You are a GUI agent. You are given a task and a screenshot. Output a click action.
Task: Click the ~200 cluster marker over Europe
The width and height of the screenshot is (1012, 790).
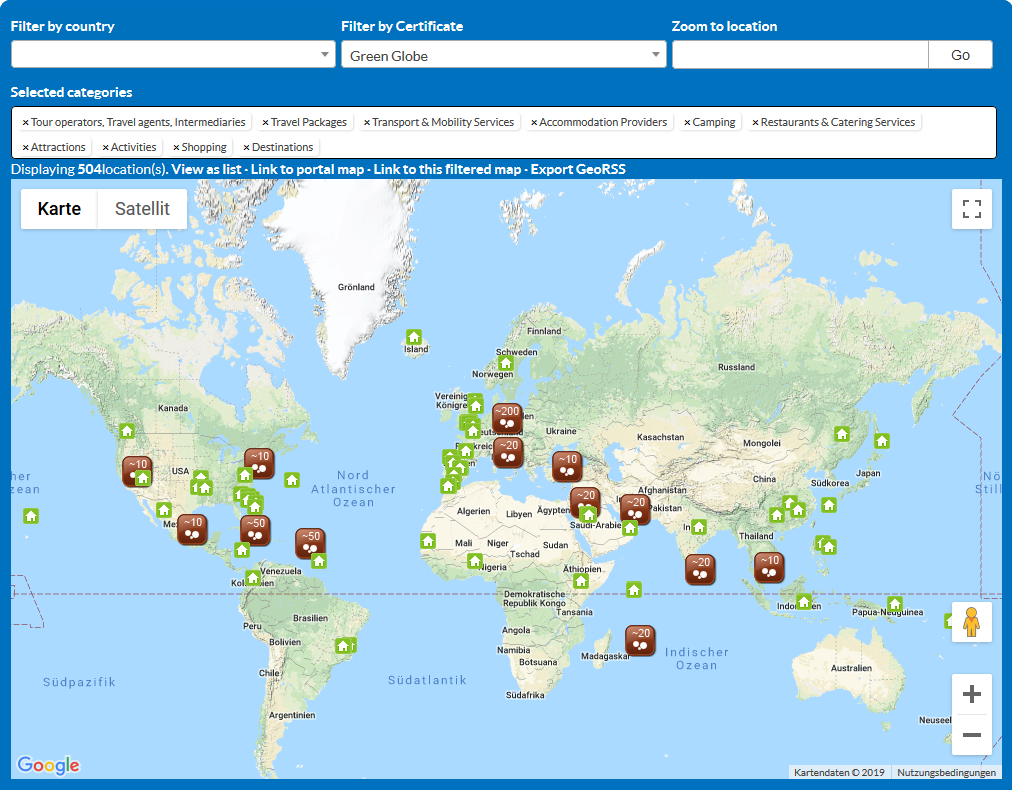506,415
